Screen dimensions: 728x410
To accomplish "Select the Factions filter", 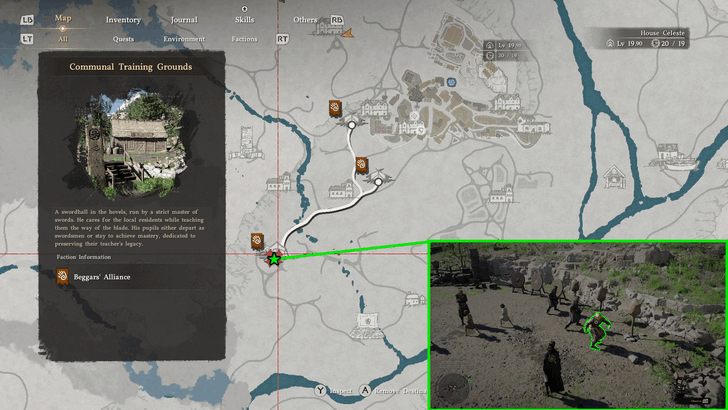I will [244, 39].
